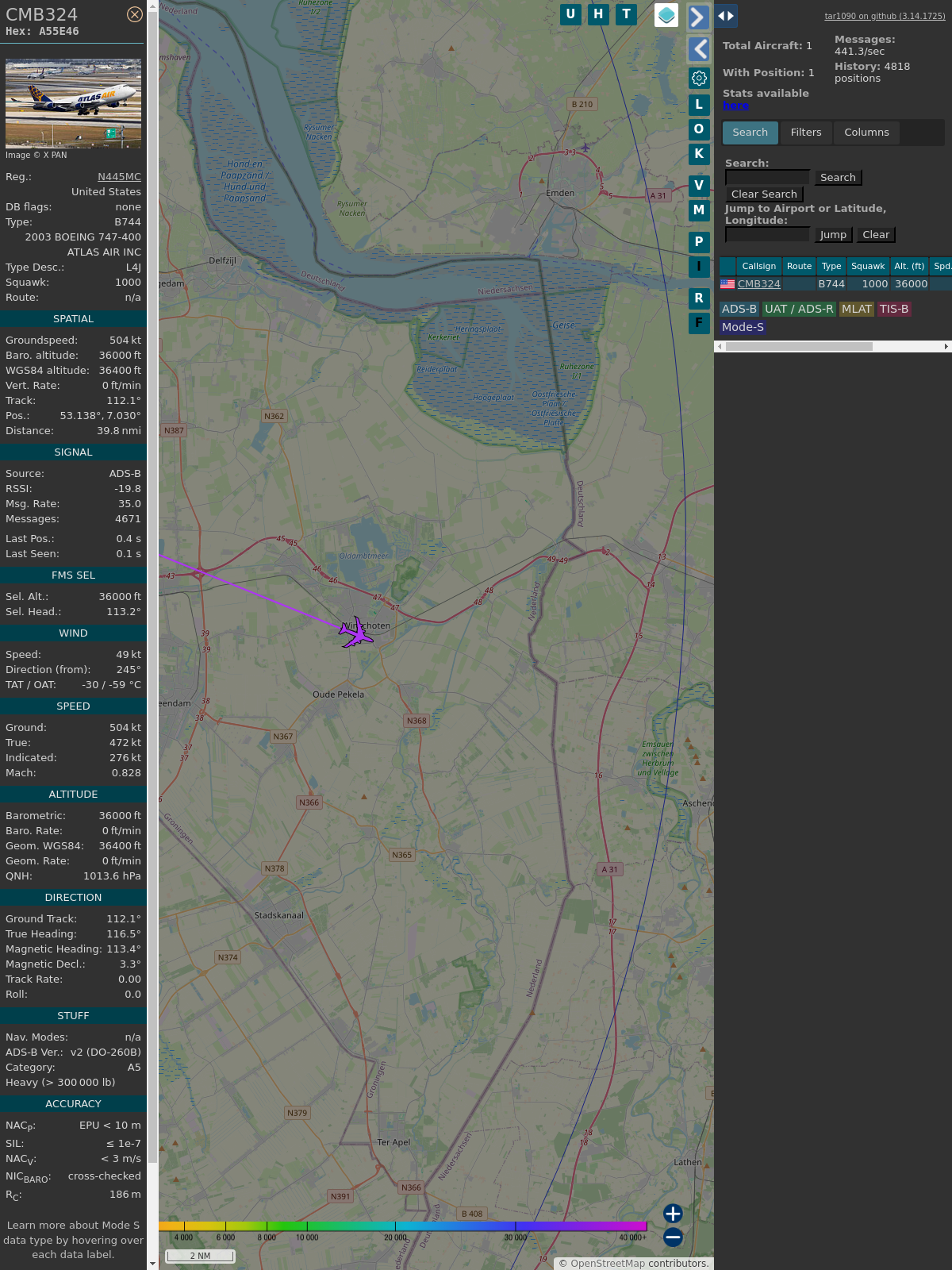Screen dimensions: 952x1270
Task: Toggle sidebar with double-arrow button
Action: [726, 16]
